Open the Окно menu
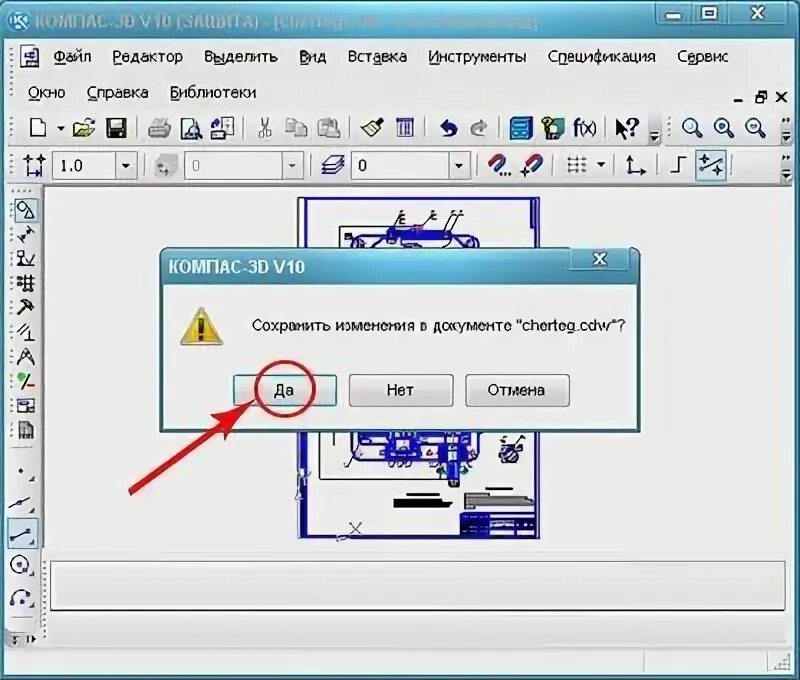The height and width of the screenshot is (680, 800). tap(46, 93)
